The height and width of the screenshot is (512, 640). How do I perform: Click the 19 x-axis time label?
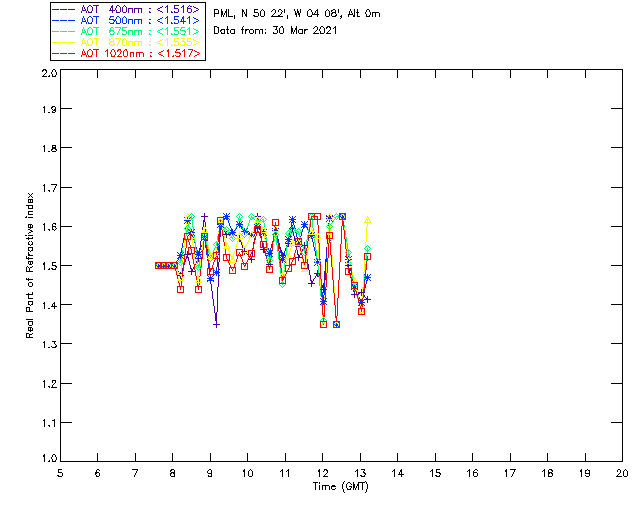[x=585, y=473]
